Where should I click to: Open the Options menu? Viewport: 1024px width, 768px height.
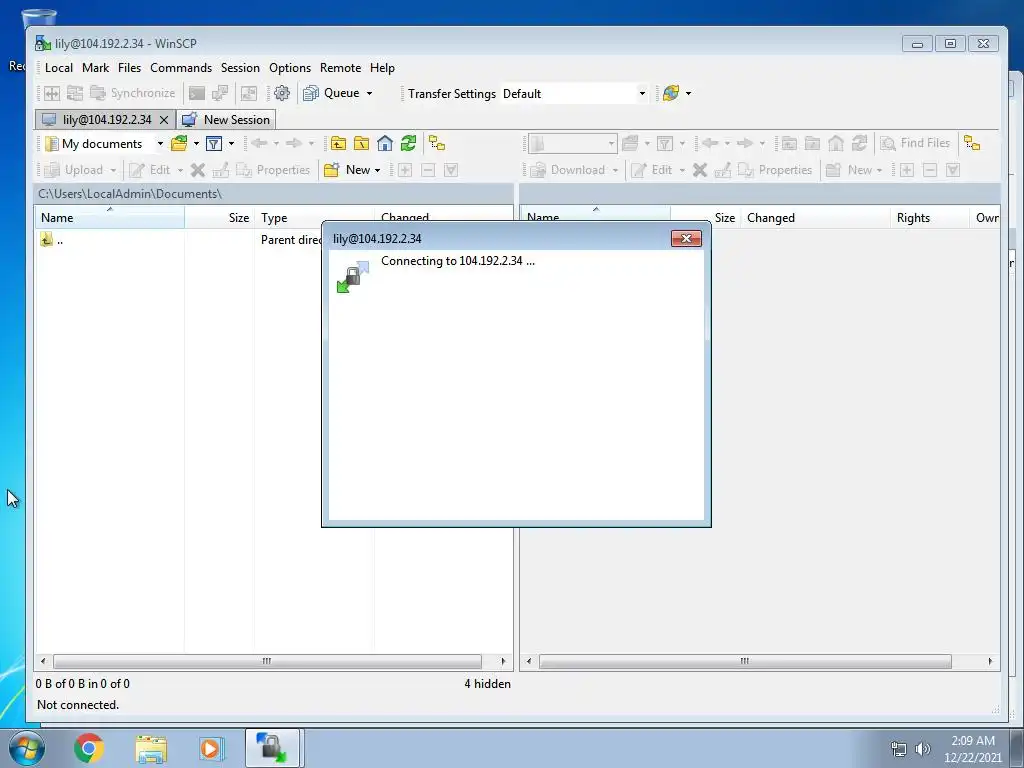[x=290, y=68]
